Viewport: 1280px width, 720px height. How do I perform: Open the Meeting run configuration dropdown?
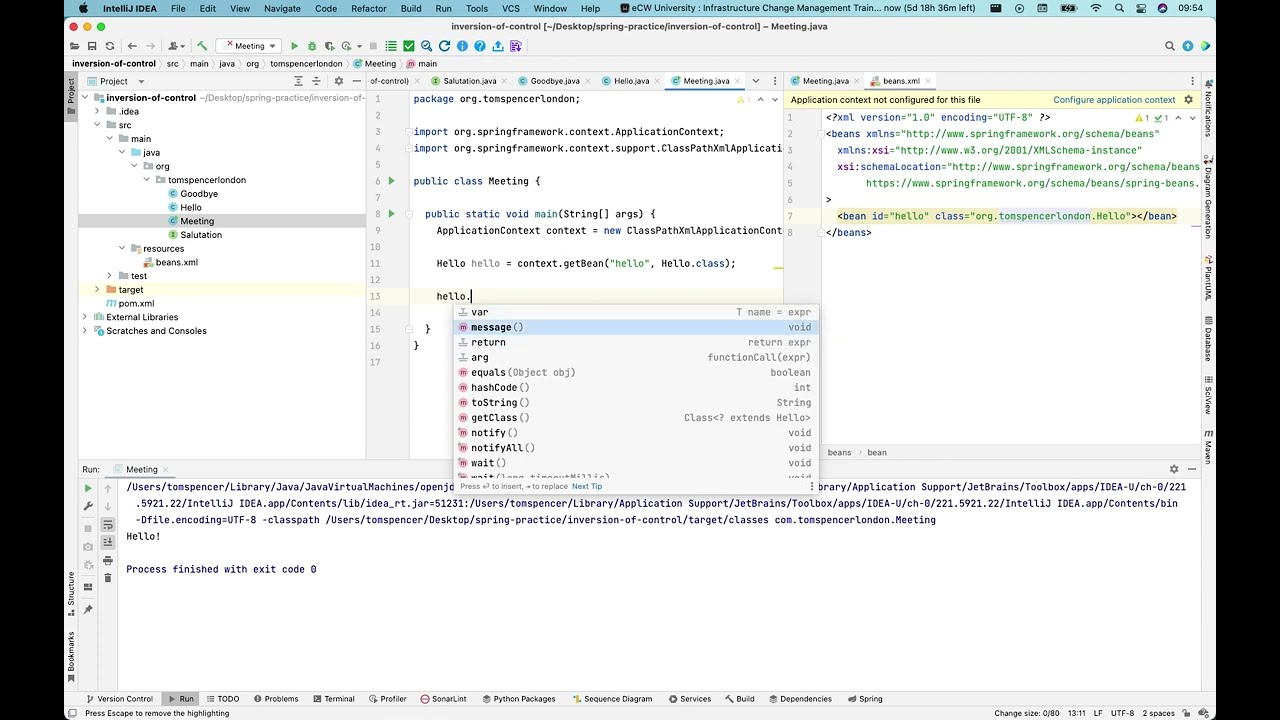pos(250,46)
